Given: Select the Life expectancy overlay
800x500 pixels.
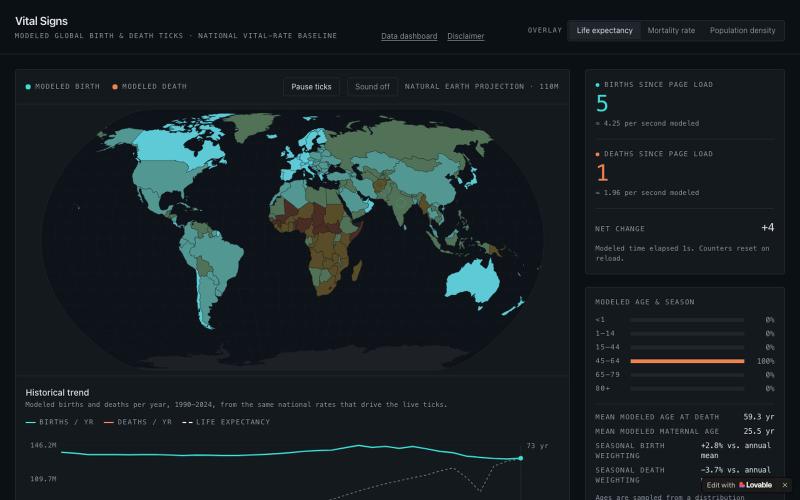Looking at the screenshot, I should tap(604, 31).
